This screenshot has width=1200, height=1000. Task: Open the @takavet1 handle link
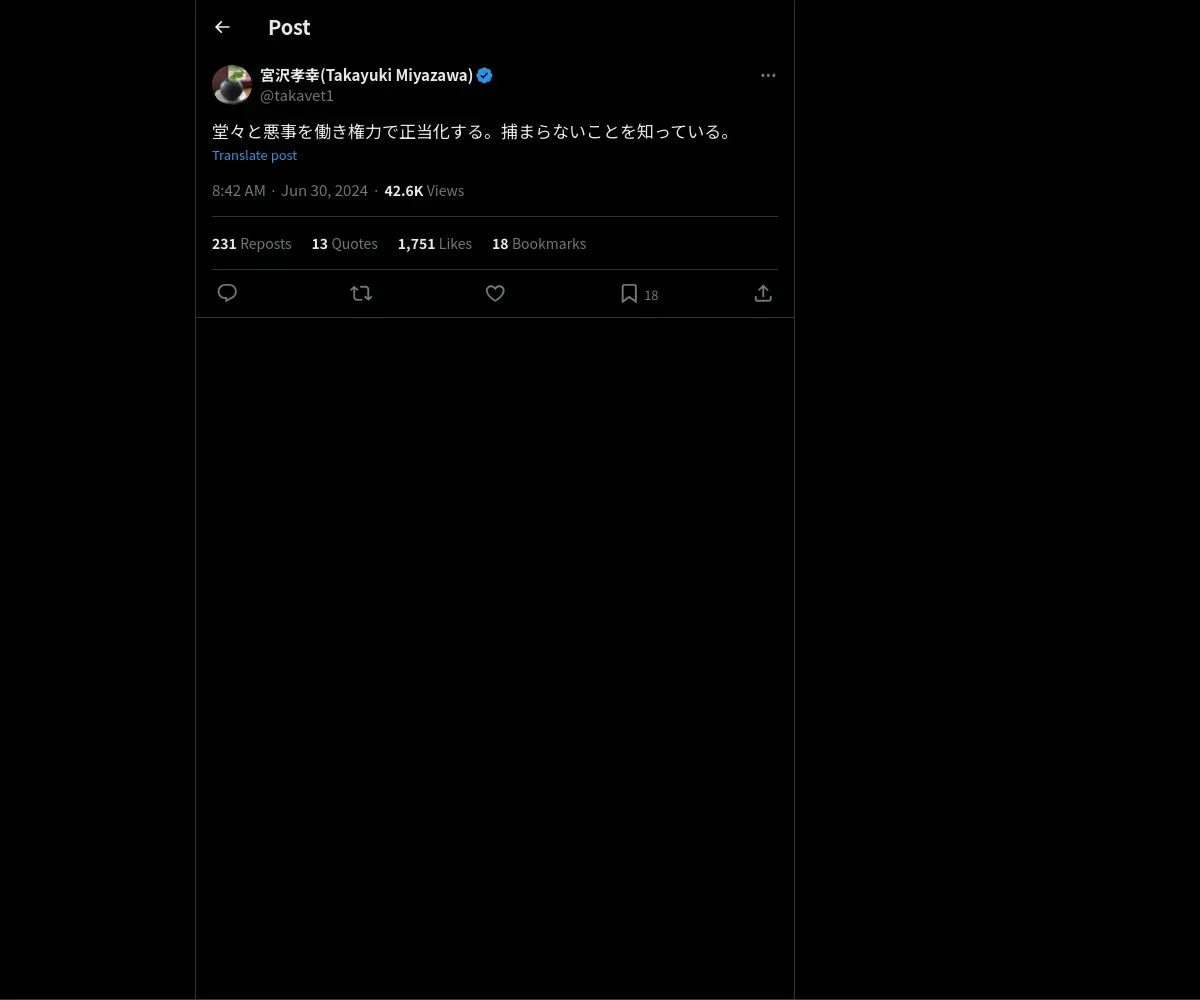point(297,96)
